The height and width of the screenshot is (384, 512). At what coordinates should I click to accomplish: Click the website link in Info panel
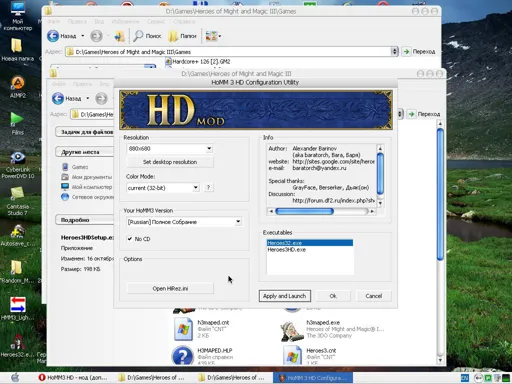[333, 162]
